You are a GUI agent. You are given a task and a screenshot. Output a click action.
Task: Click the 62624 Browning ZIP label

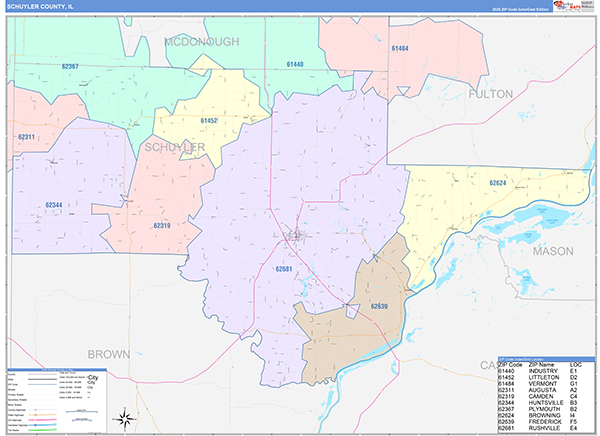coord(498,183)
